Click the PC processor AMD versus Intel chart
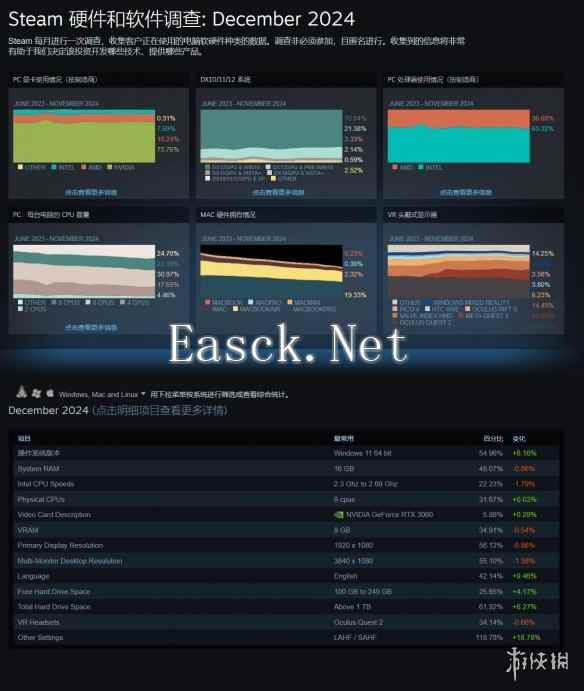Viewport: 584px width, 691px height. point(458,136)
